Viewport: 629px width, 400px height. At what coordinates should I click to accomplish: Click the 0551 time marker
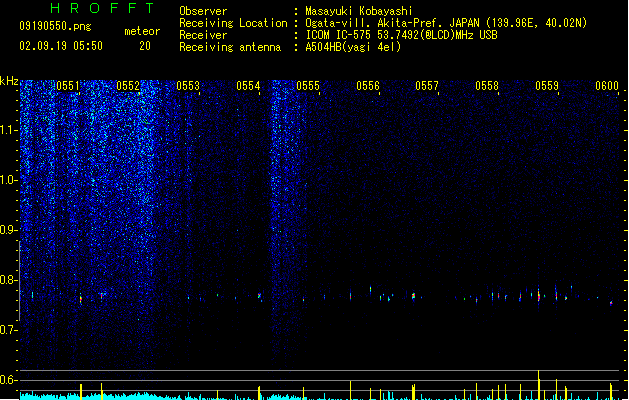68,86
